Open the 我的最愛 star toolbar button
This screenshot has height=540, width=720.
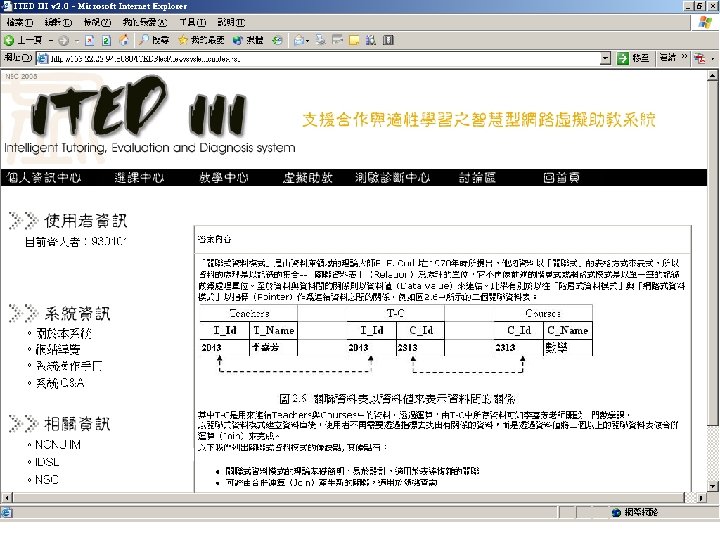click(x=201, y=40)
